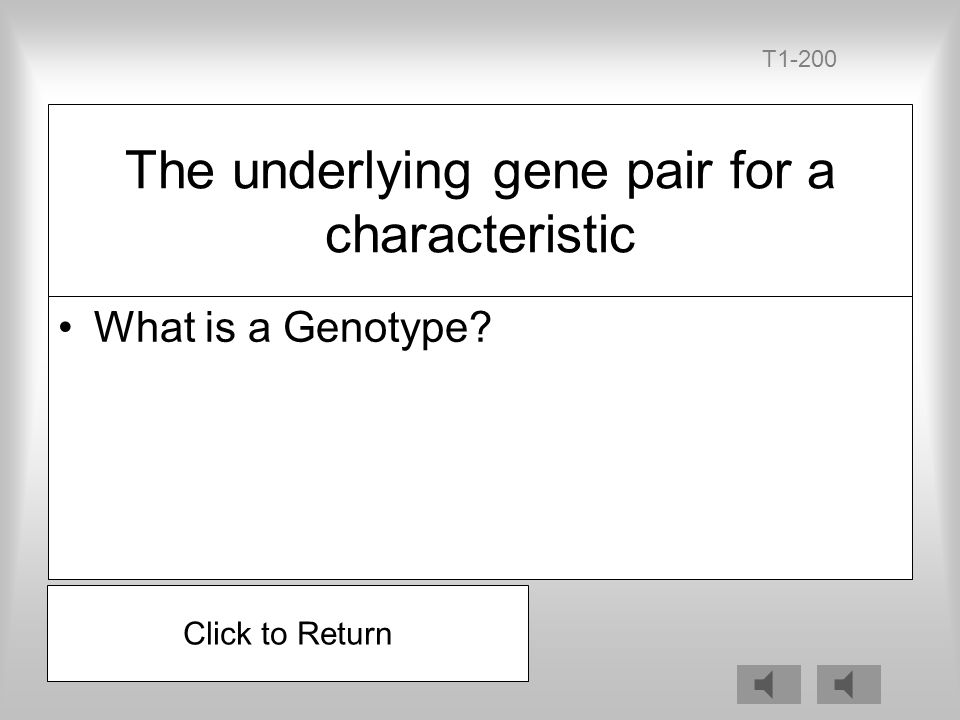Select the "What is a Genotype?" answer text

(292, 328)
